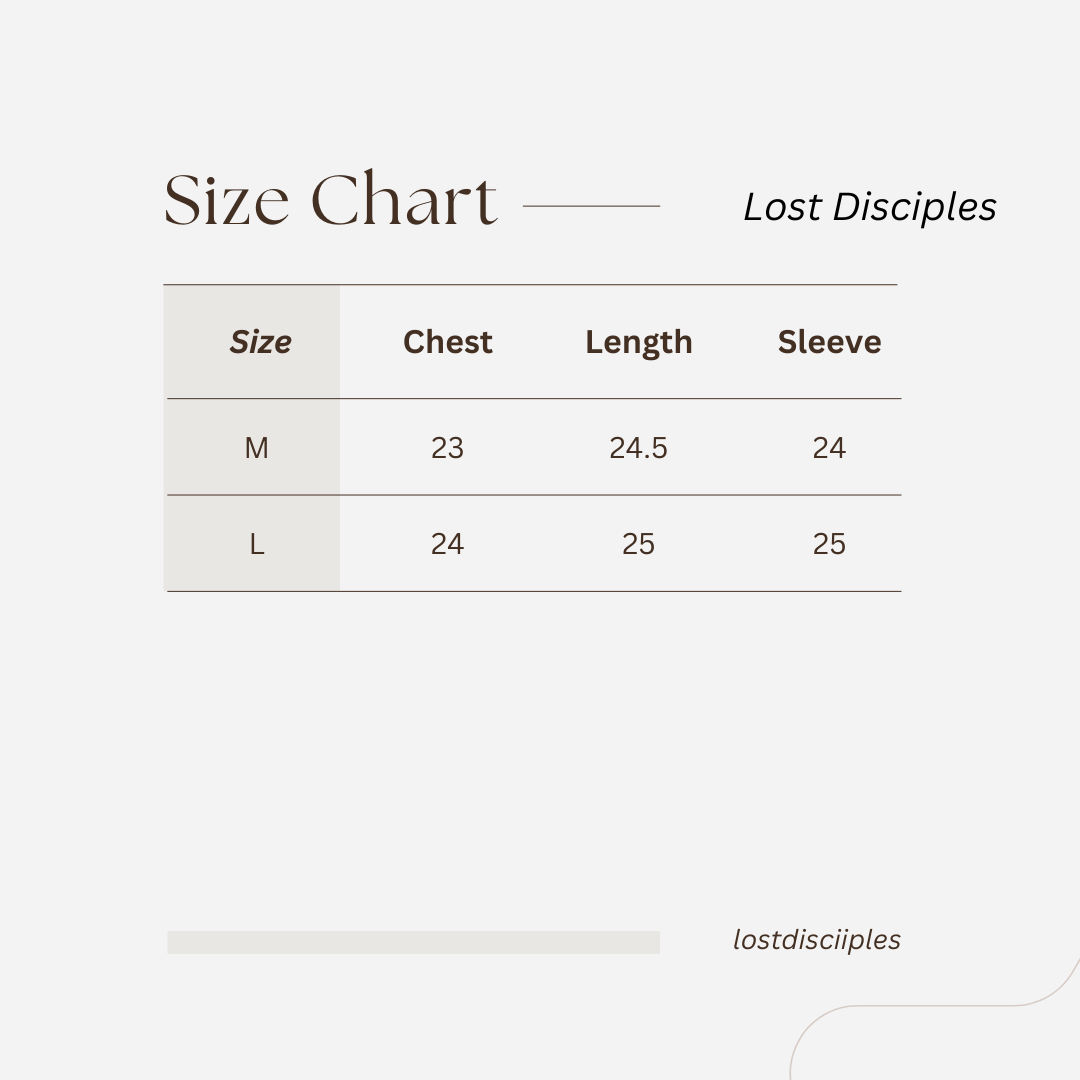Image resolution: width=1080 pixels, height=1080 pixels.
Task: Click the length value 24.5
Action: click(x=638, y=448)
